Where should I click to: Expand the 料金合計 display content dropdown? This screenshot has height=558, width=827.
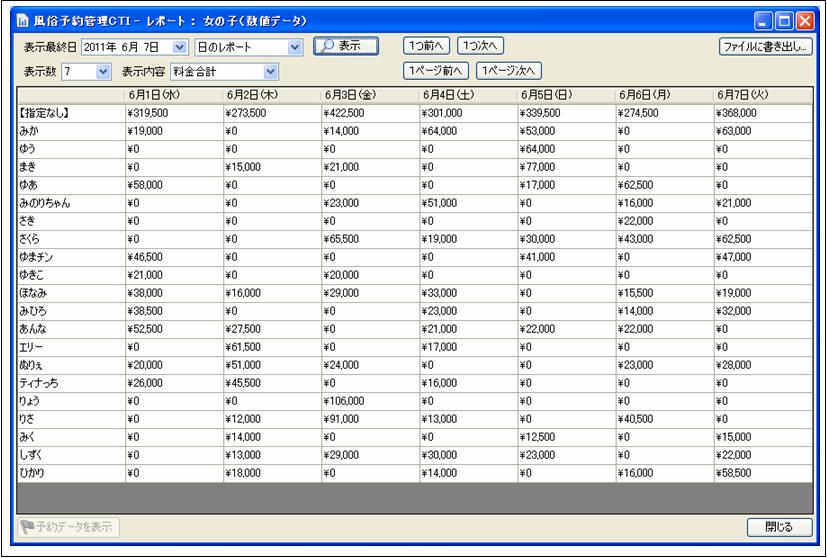270,72
